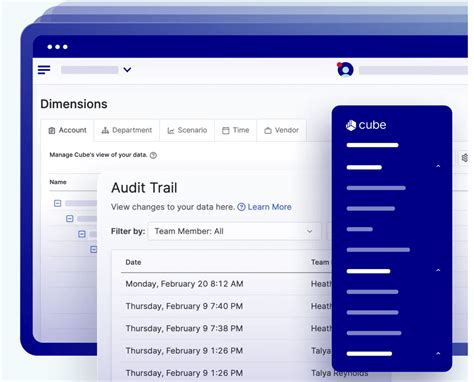Image resolution: width=474 pixels, height=382 pixels.
Task: Switch to the Account tab
Action: pos(68,130)
